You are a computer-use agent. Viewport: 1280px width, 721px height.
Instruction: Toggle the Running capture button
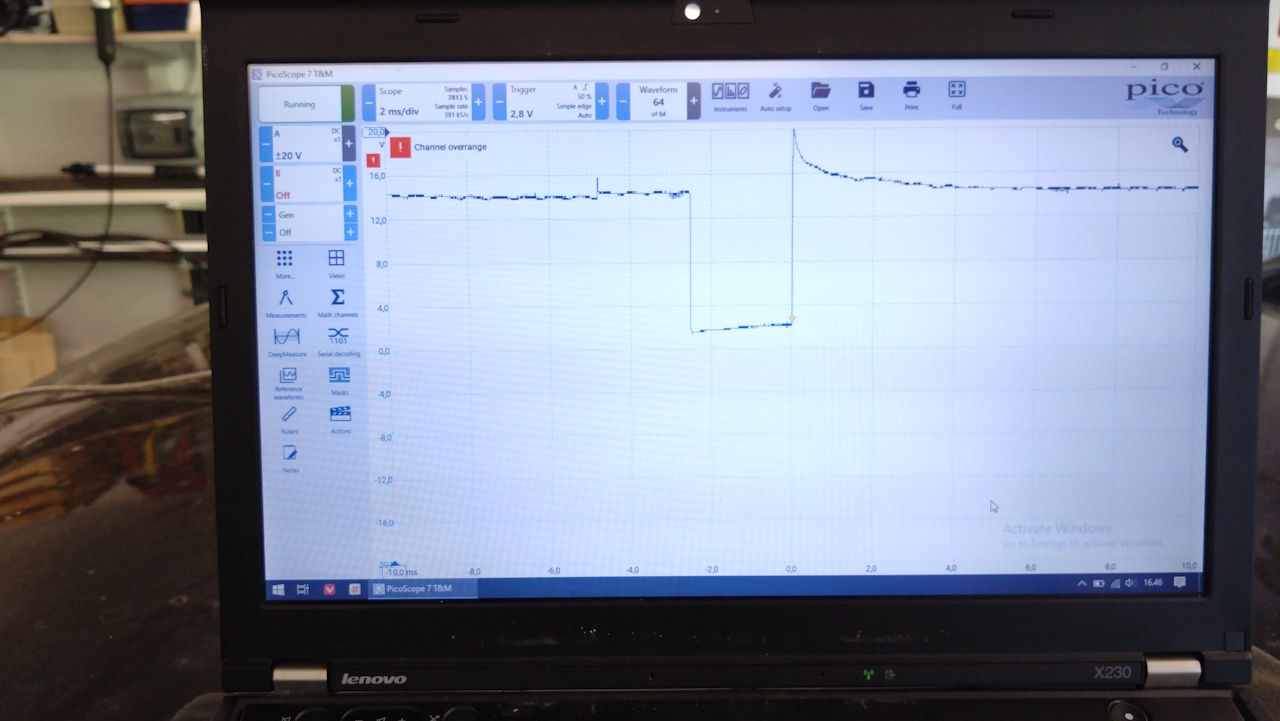(x=299, y=104)
